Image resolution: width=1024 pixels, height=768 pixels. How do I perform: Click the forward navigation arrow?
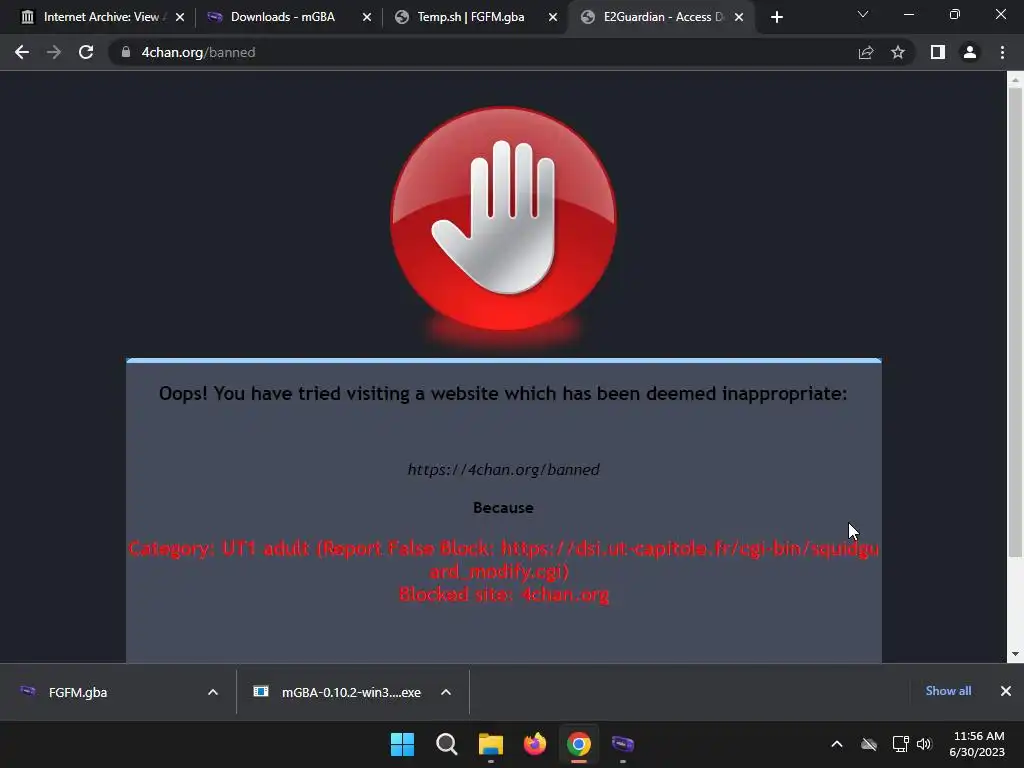coord(54,52)
